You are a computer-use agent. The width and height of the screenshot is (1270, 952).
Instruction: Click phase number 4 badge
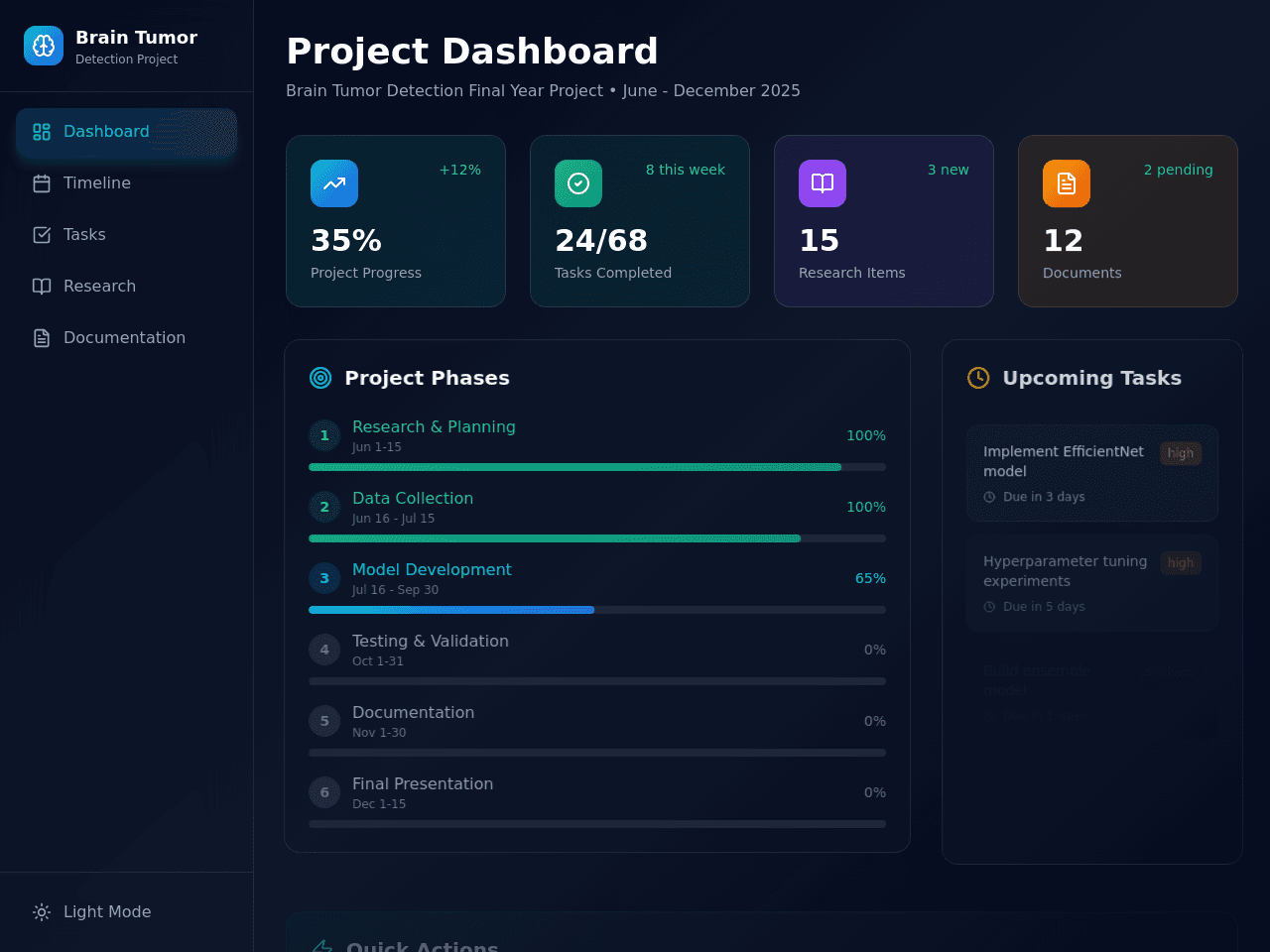click(324, 650)
